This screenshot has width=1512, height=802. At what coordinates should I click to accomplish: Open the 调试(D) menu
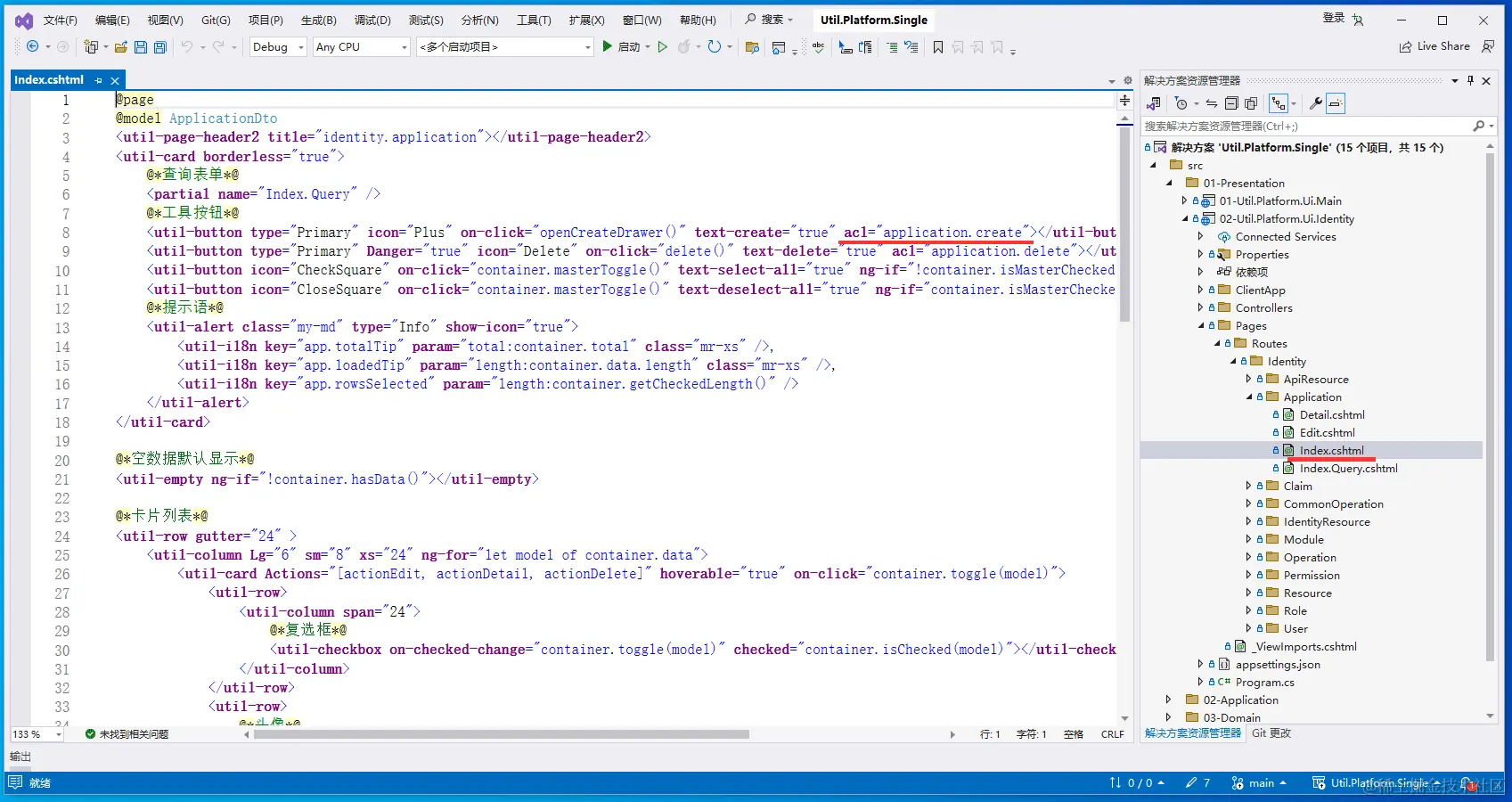point(372,20)
